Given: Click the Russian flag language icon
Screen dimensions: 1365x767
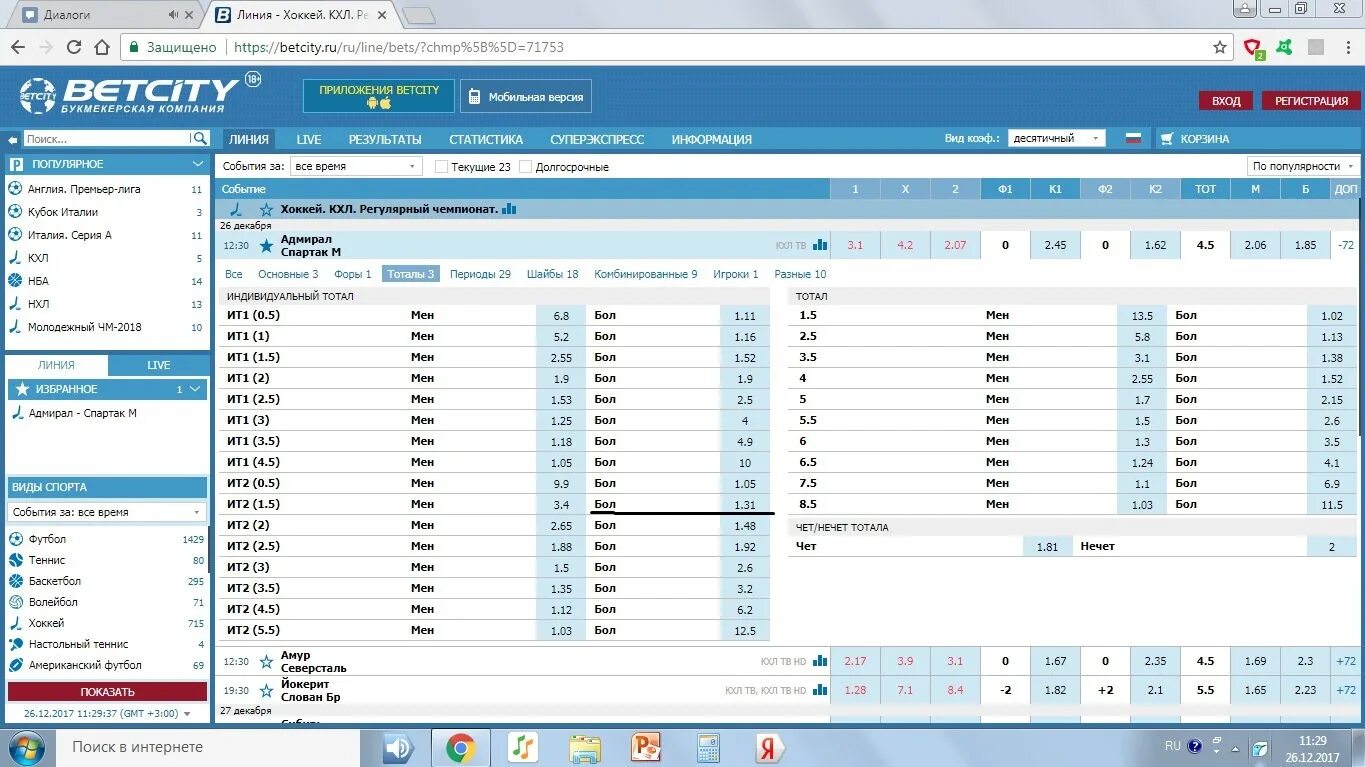Looking at the screenshot, I should (1133, 139).
